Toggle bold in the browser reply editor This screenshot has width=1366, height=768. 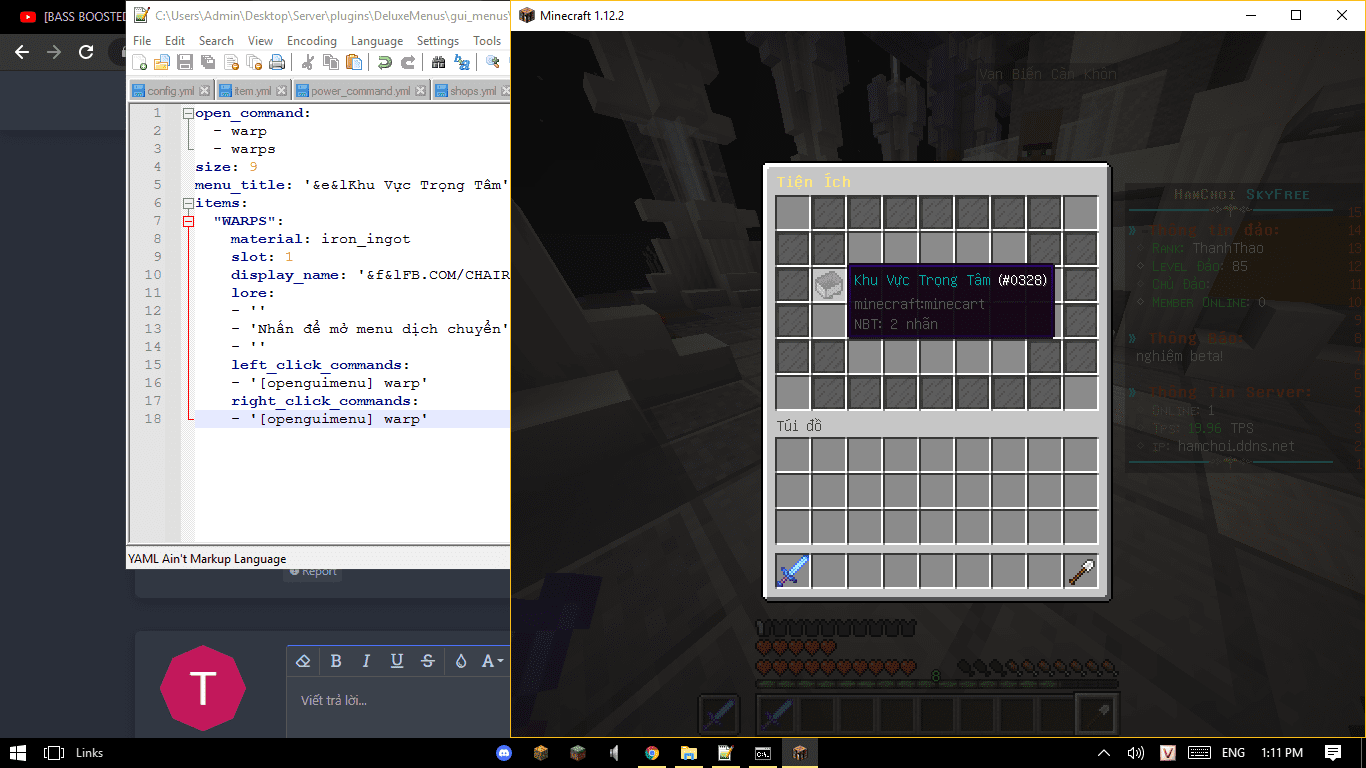[x=336, y=661]
